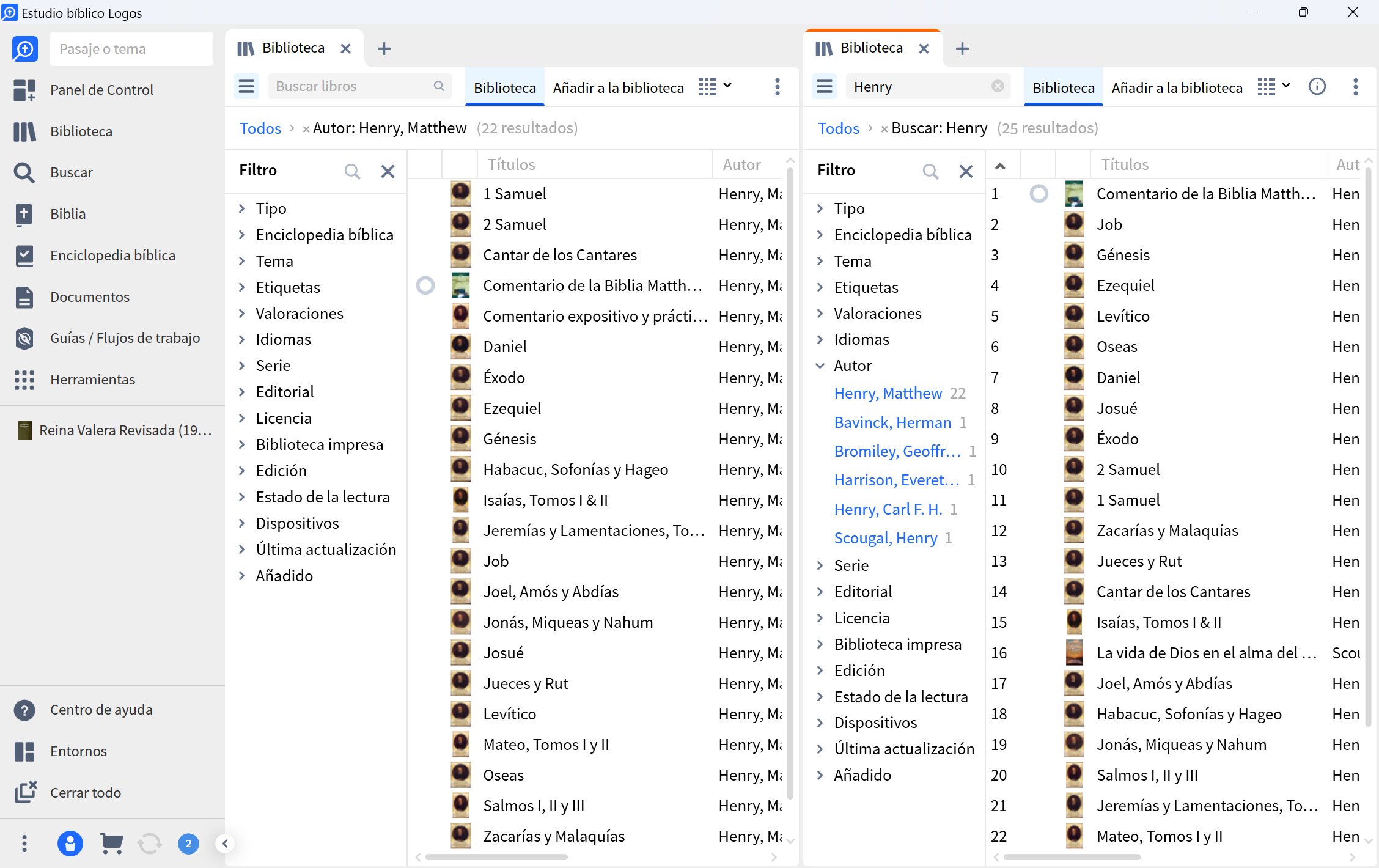Filter by author Henry, Carl F. H.
This screenshot has height=868, width=1379.
click(x=888, y=509)
